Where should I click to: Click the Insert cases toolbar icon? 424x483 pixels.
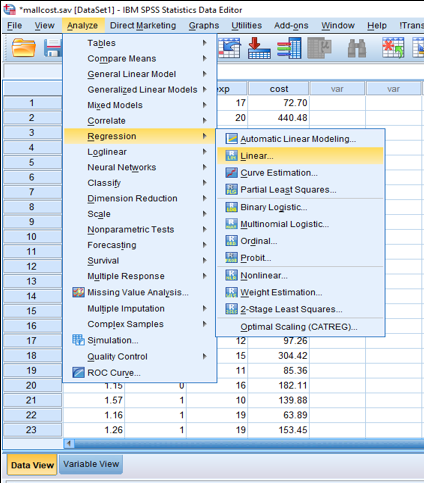(393, 48)
